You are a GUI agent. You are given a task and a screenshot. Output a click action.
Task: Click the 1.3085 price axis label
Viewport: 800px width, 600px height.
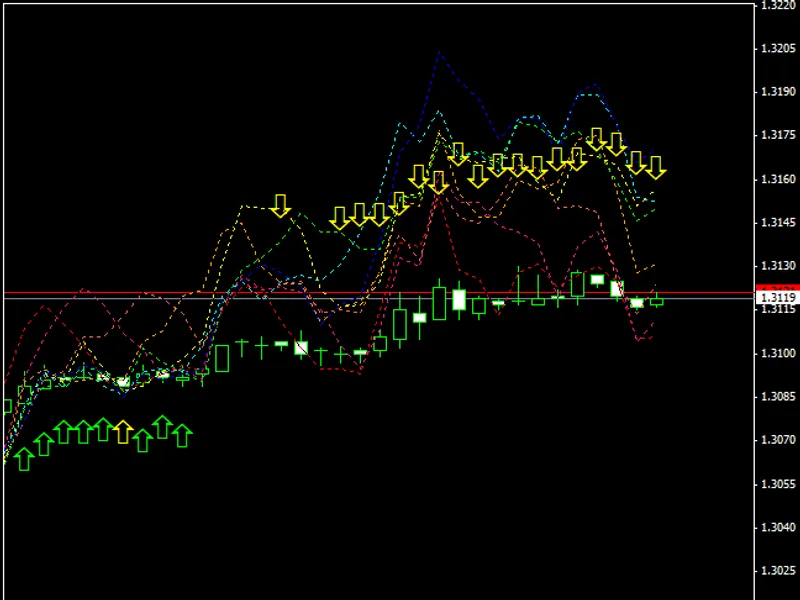pyautogui.click(x=778, y=396)
